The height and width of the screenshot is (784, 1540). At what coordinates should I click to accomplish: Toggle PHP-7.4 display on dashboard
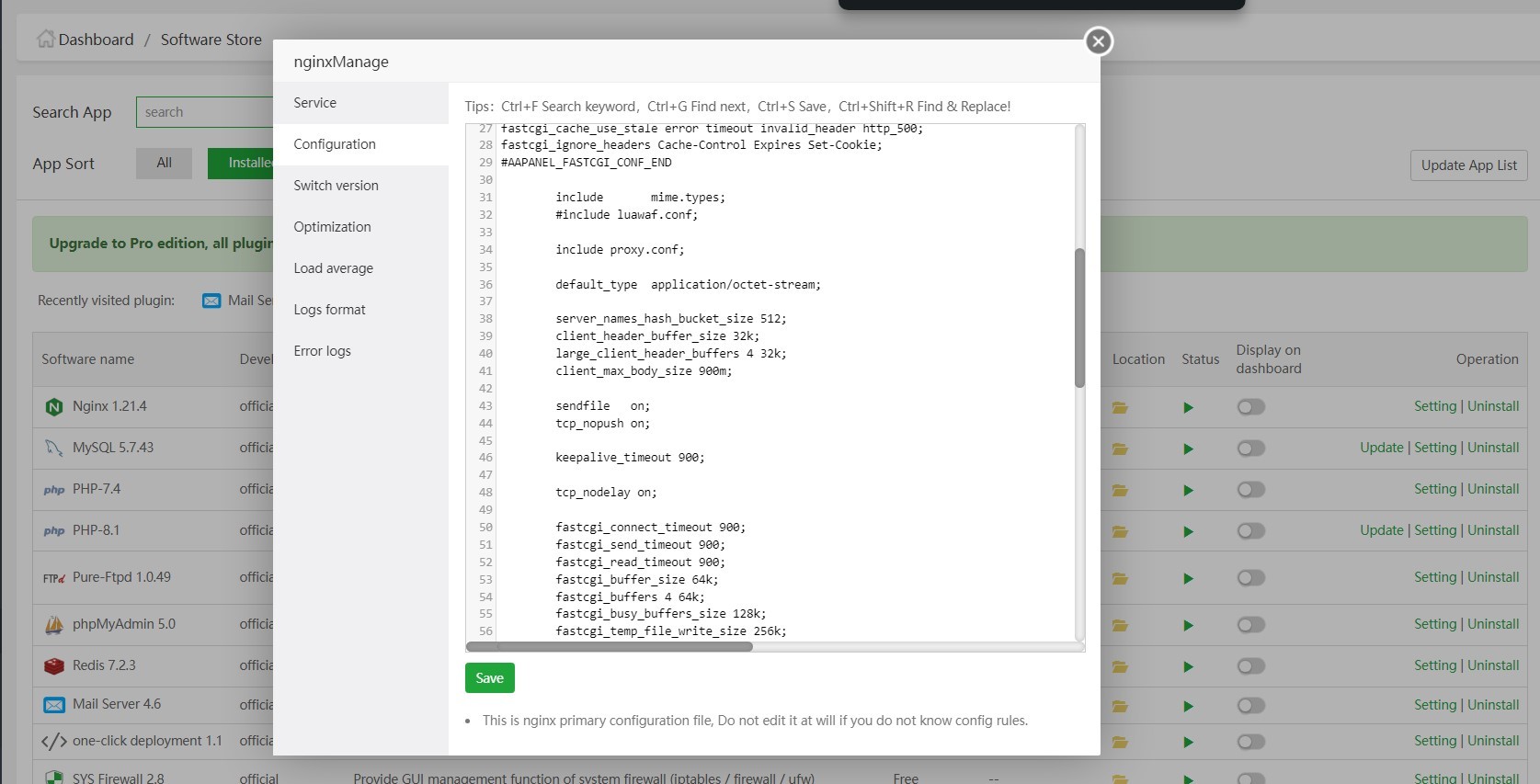1251,489
